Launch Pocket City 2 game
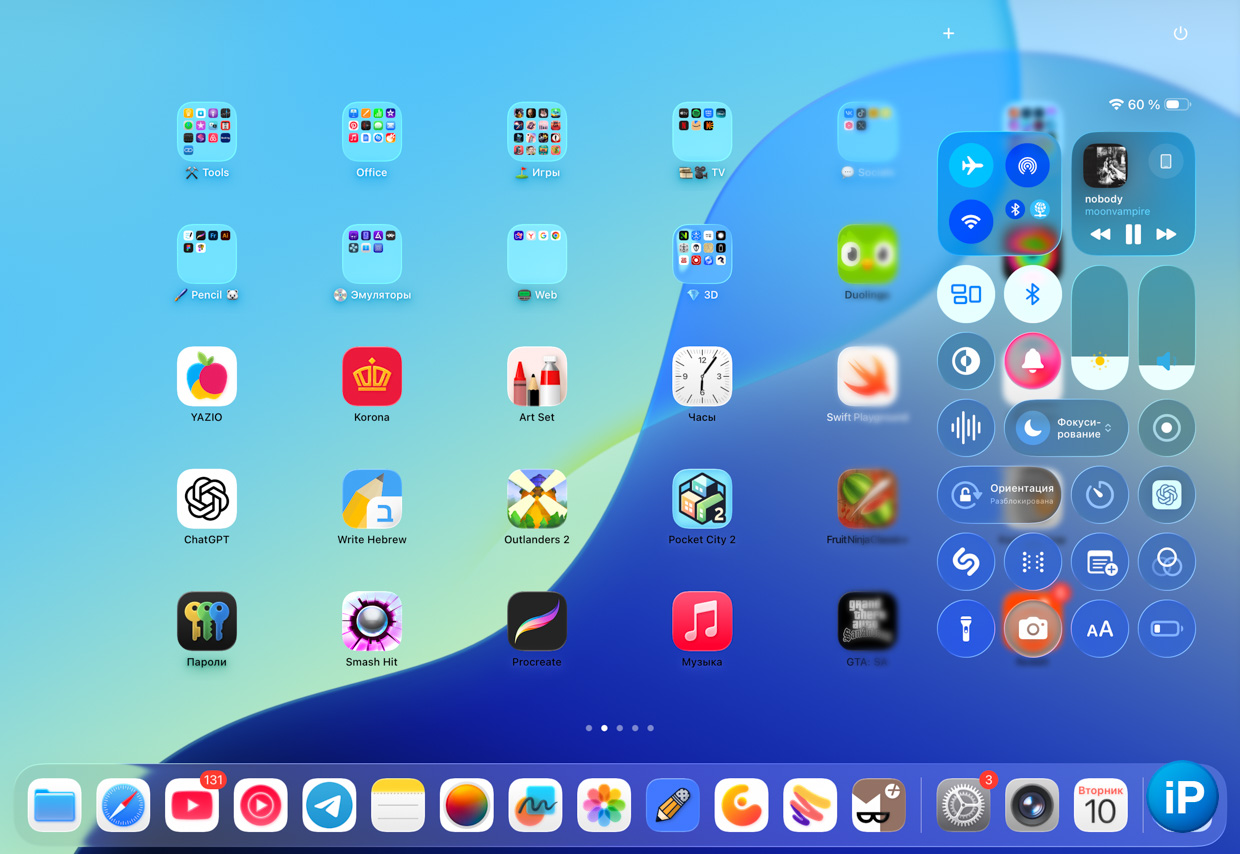1240x854 pixels. pos(702,499)
